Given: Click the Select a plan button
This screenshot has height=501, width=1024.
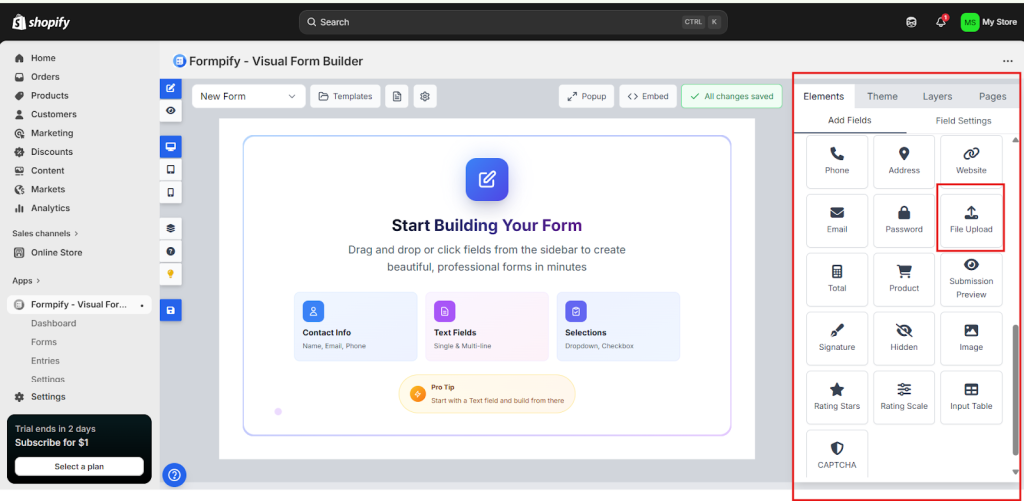Looking at the screenshot, I should [79, 466].
